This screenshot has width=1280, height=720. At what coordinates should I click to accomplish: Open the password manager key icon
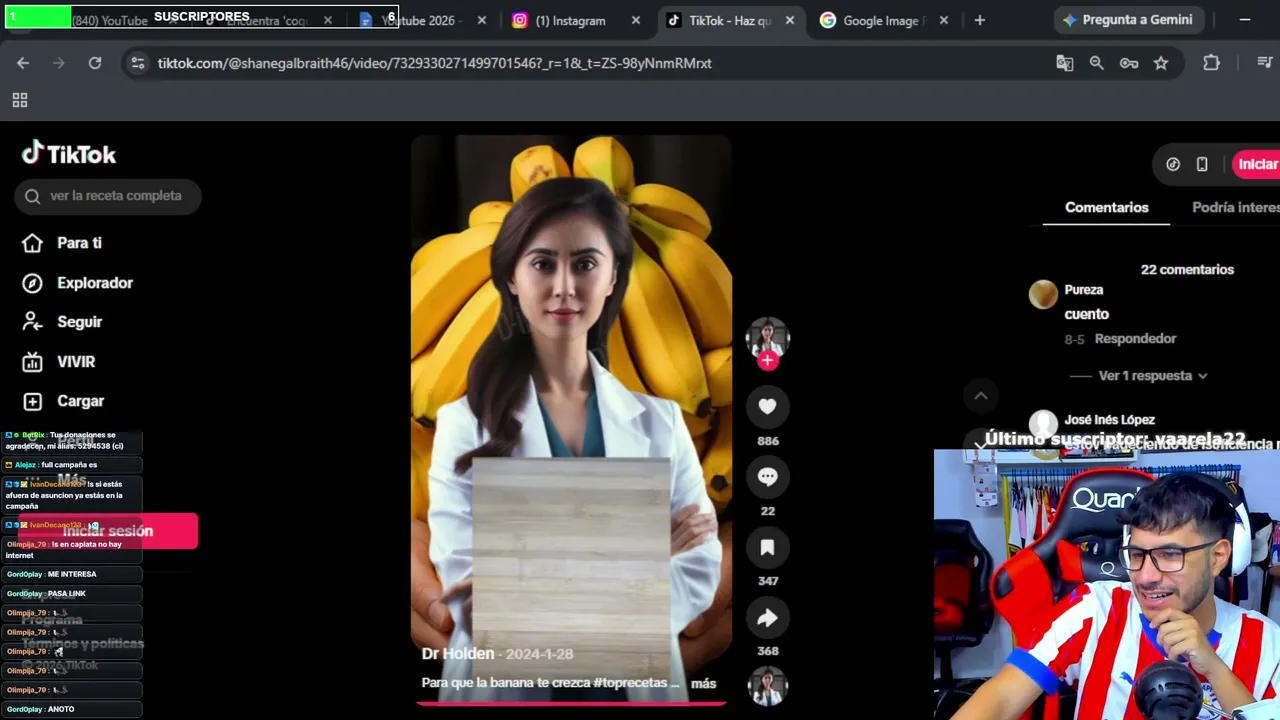click(x=1129, y=63)
